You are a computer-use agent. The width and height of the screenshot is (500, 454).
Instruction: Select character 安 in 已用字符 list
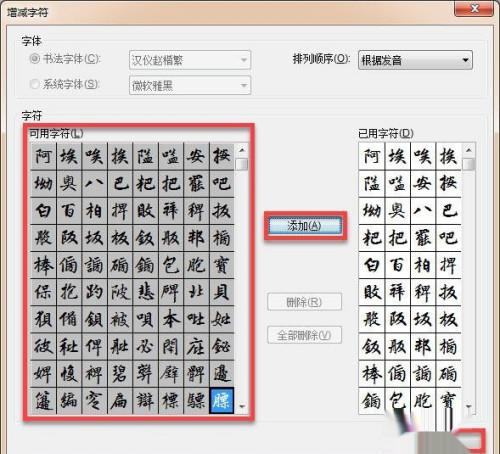423,184
